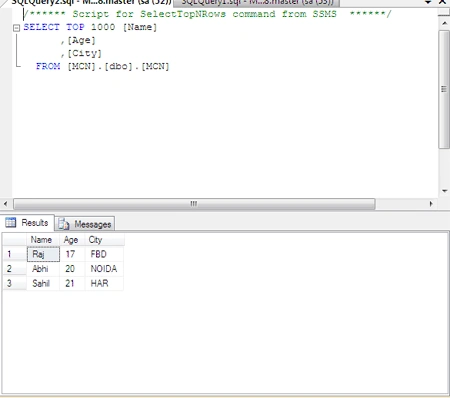
Task: Switch to the Messages tab
Action: [x=85, y=224]
